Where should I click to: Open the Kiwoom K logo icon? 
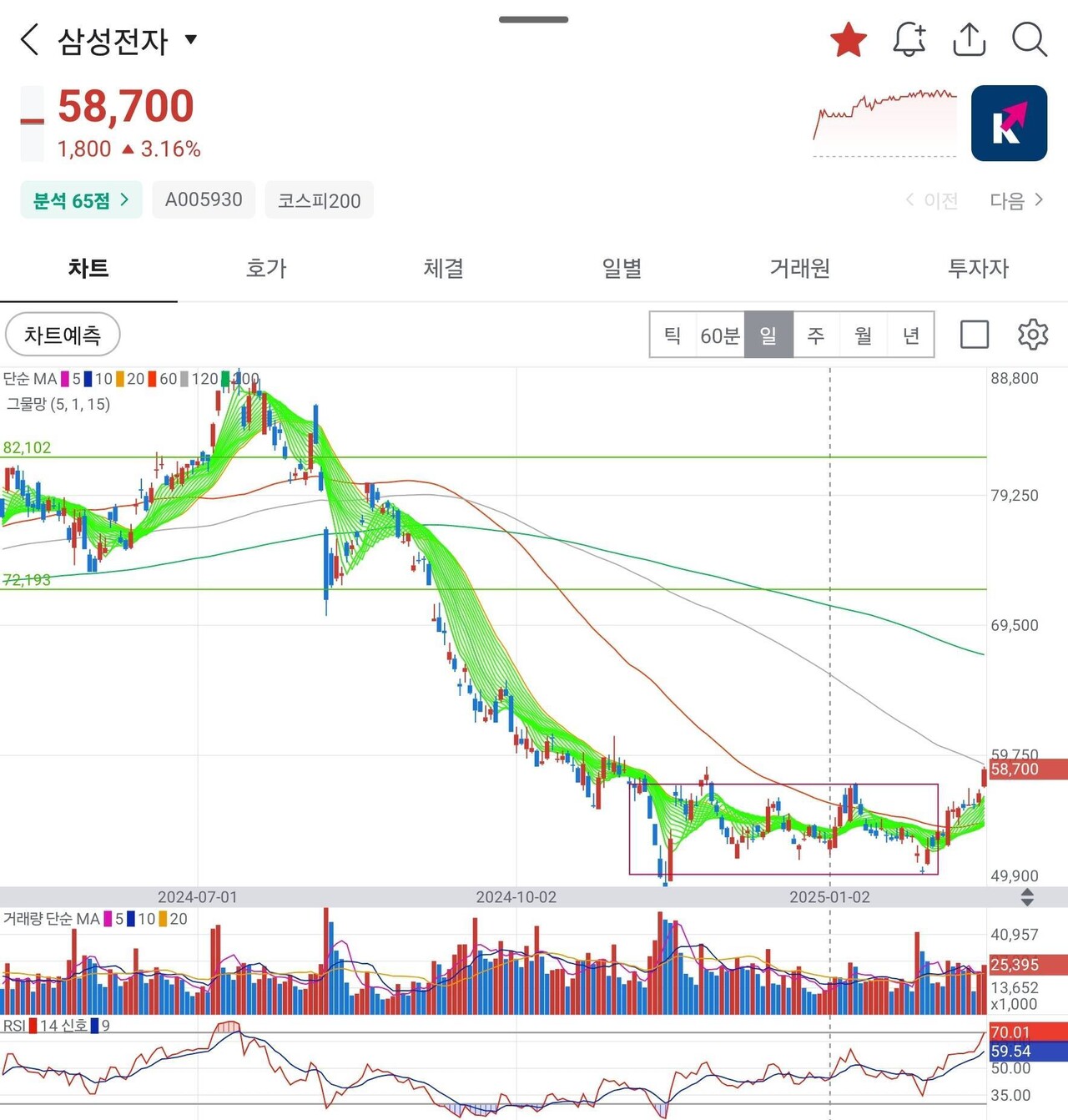coord(1009,123)
